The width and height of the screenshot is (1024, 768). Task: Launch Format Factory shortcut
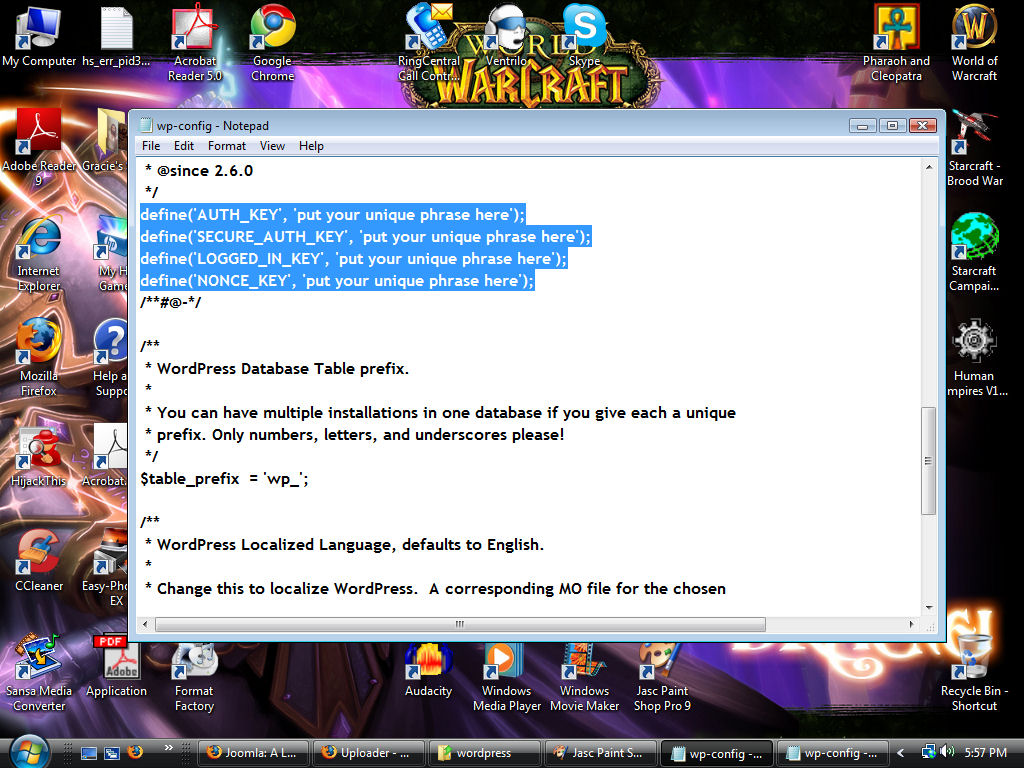click(x=194, y=677)
